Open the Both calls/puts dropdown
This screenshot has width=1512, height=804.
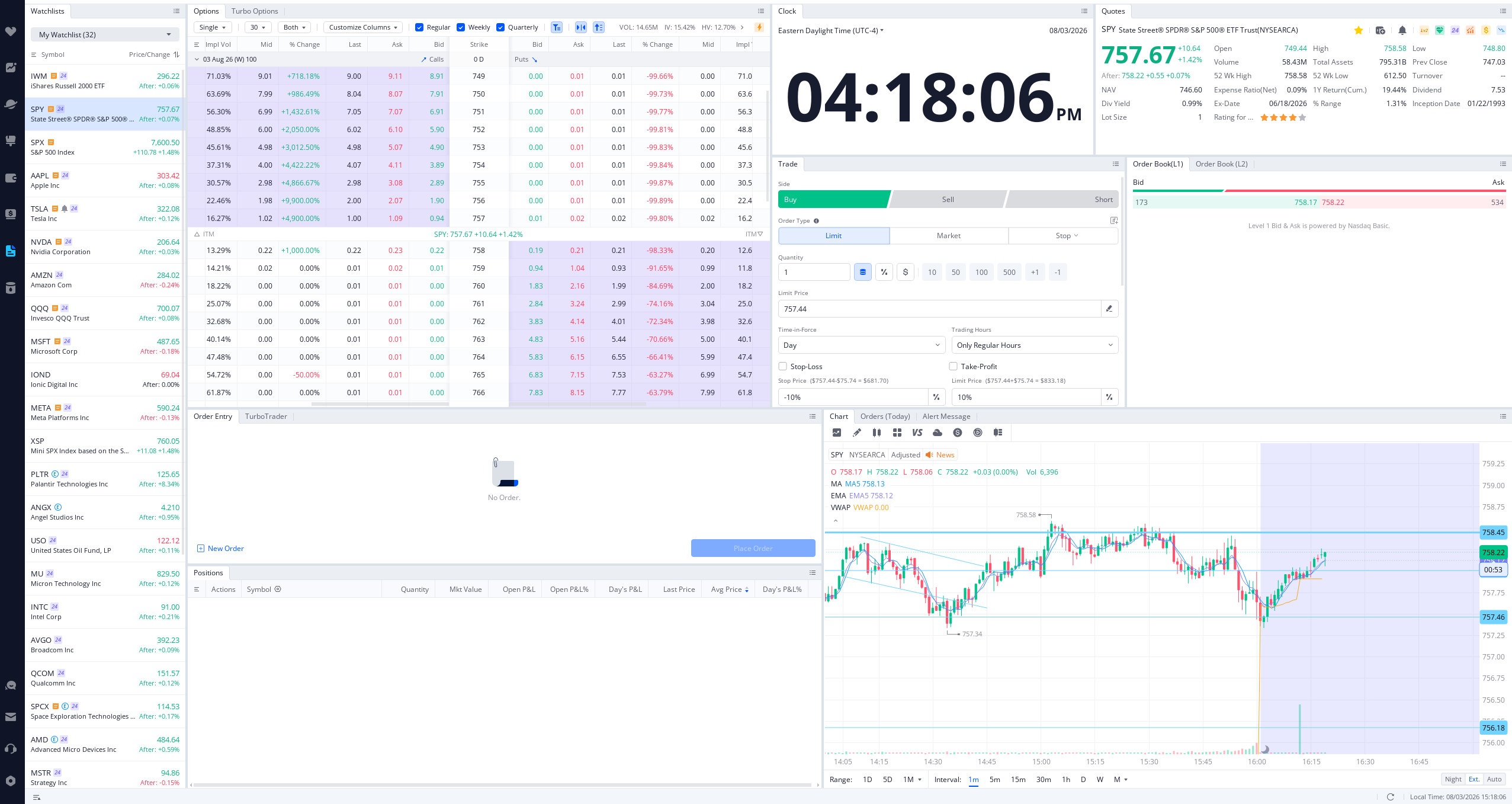[294, 27]
